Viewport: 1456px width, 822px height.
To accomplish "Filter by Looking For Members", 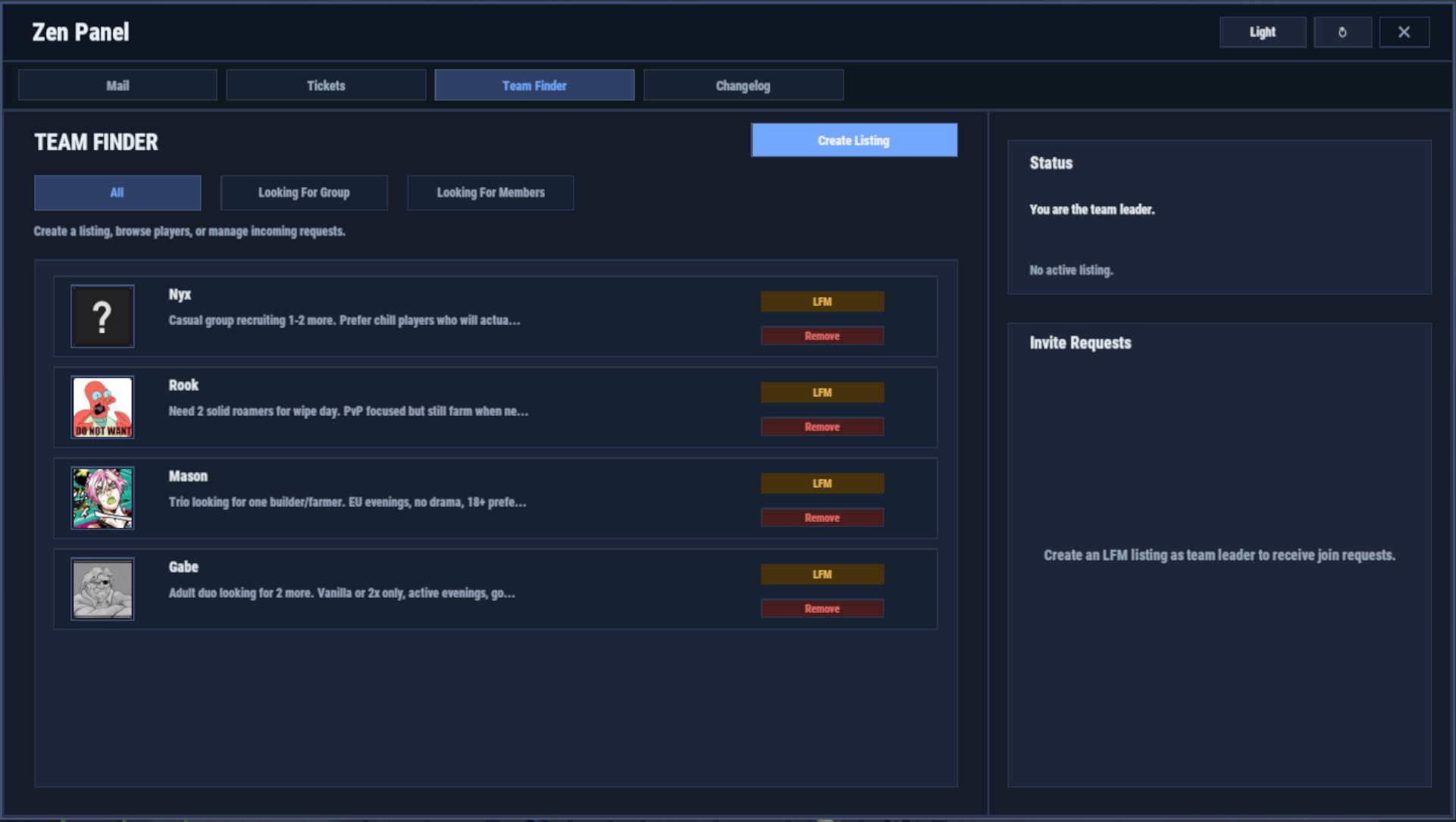I will tap(490, 192).
